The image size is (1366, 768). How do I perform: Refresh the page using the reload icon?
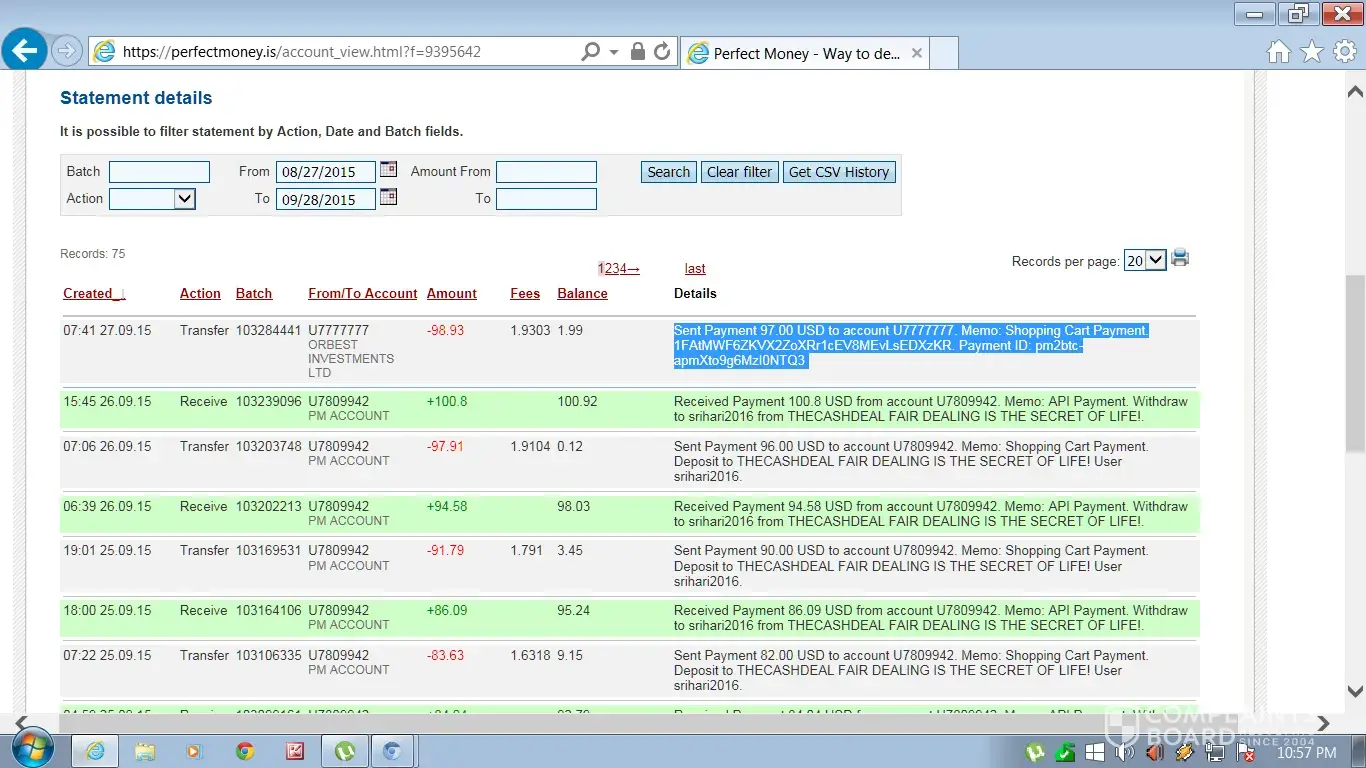coord(662,52)
